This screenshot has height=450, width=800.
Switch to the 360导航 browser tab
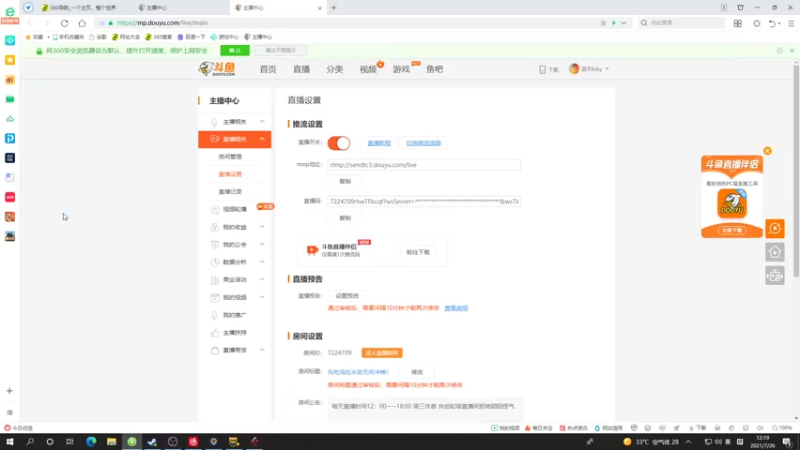tap(82, 8)
